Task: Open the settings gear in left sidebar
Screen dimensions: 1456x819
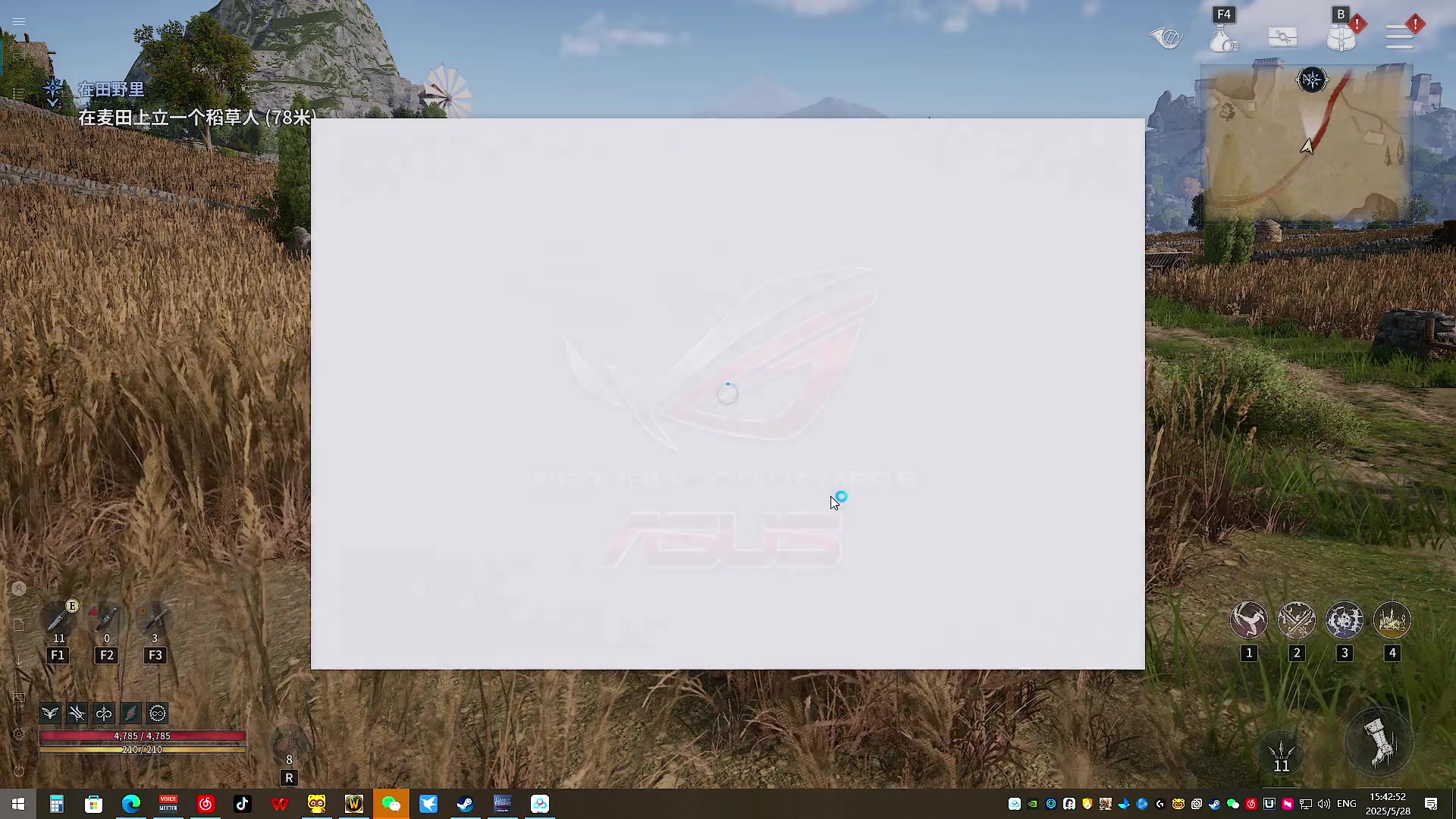Action: [19, 734]
